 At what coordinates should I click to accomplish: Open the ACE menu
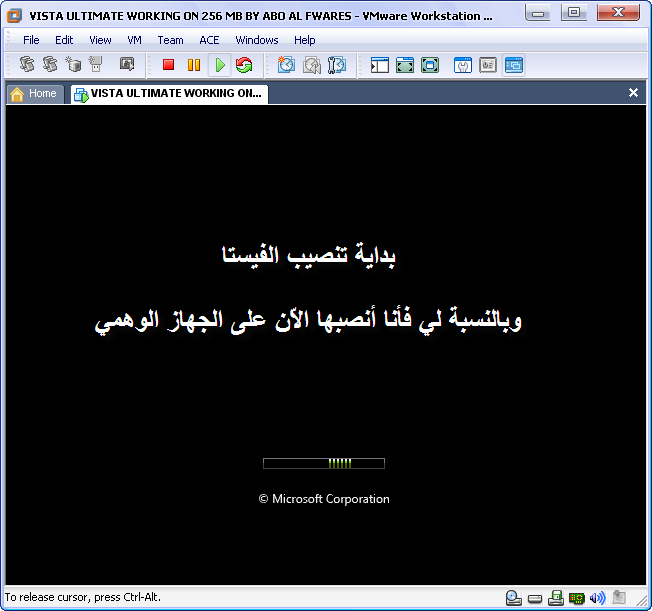(209, 40)
